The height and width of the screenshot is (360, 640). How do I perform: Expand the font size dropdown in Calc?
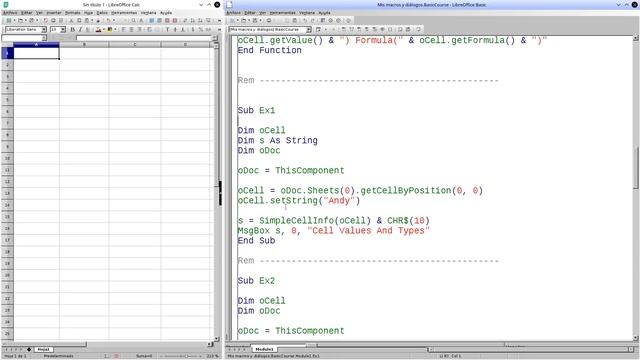coord(63,29)
